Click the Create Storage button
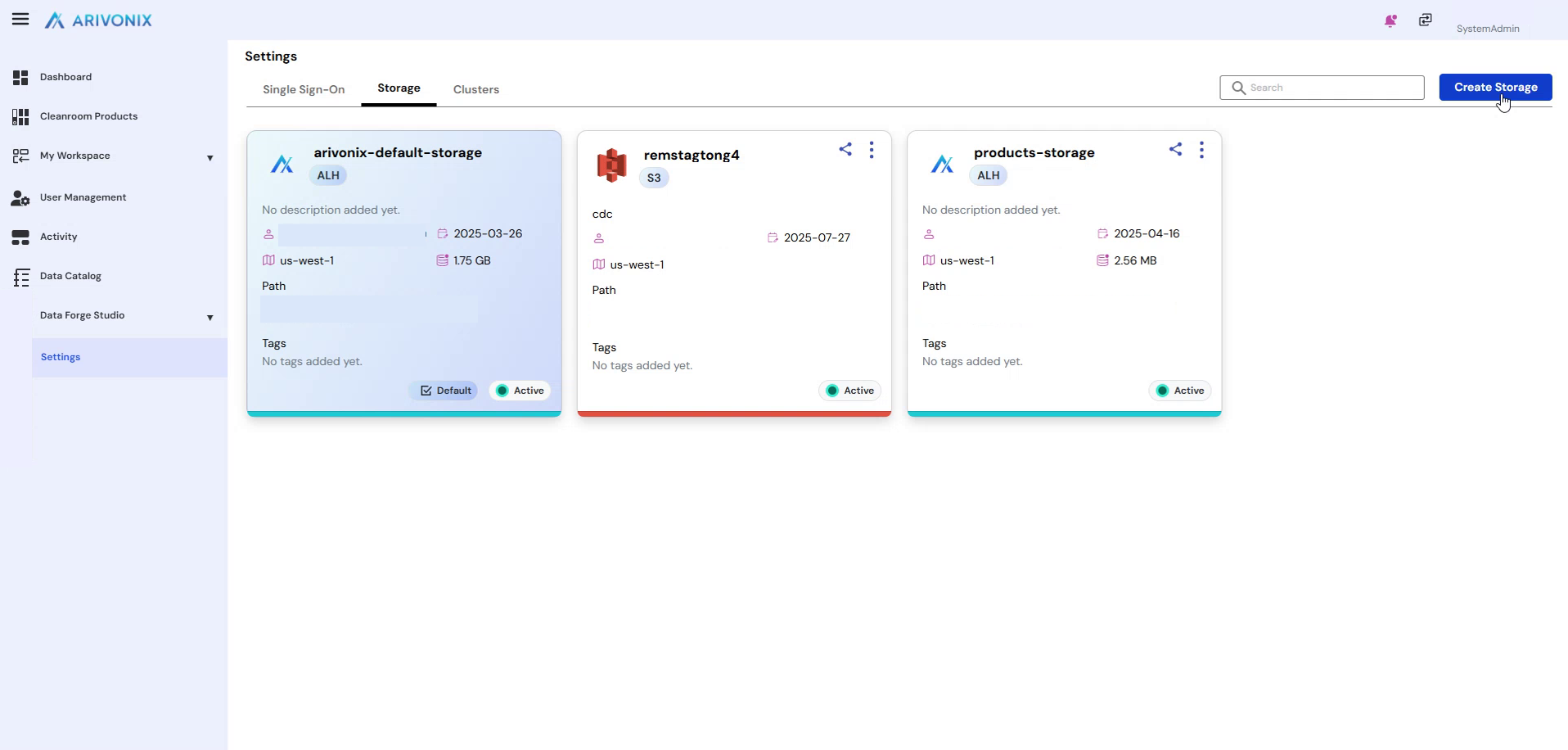 click(x=1494, y=87)
